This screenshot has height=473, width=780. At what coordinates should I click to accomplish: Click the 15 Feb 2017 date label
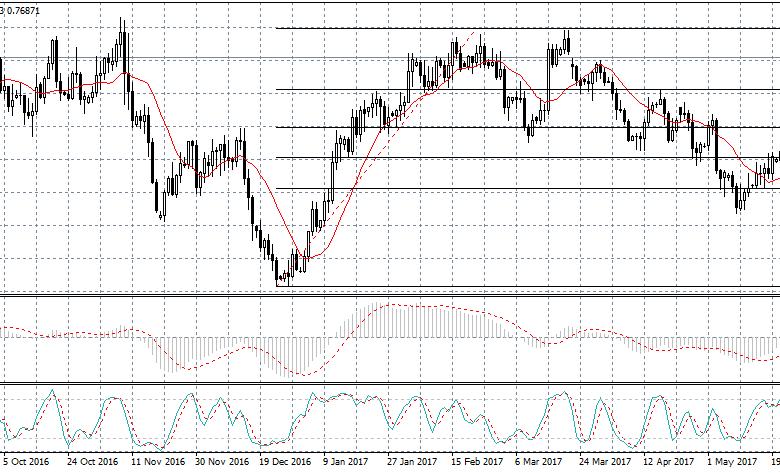tap(477, 462)
